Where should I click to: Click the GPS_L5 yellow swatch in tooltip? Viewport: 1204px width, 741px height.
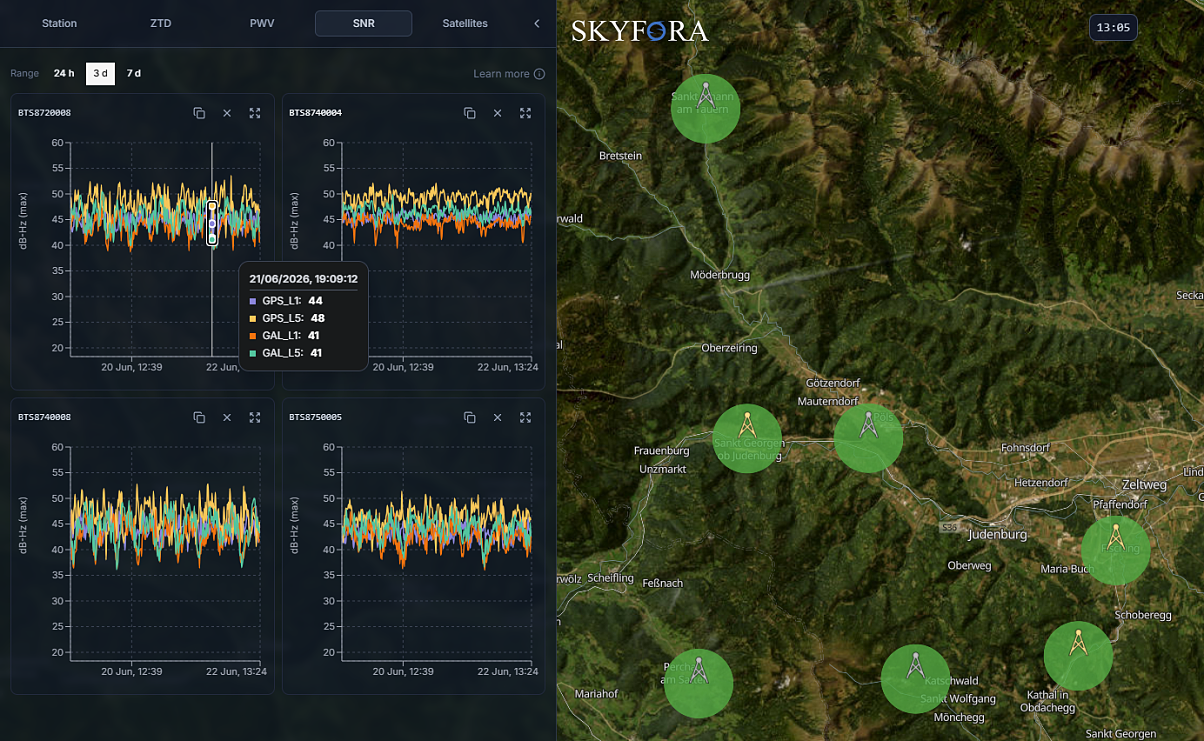pos(253,318)
